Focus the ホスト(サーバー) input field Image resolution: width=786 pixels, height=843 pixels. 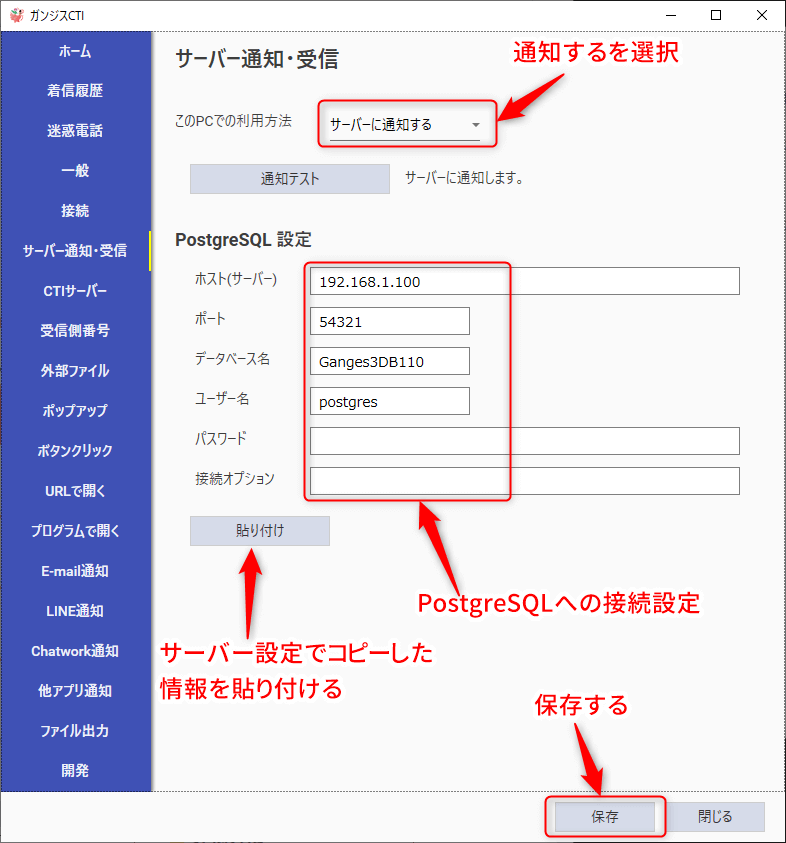524,281
